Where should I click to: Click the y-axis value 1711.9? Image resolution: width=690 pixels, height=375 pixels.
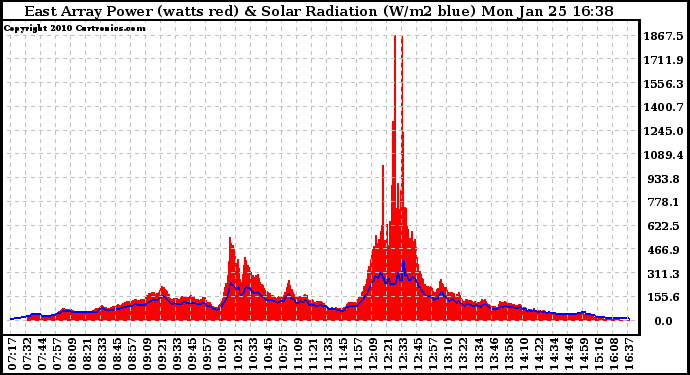(664, 60)
